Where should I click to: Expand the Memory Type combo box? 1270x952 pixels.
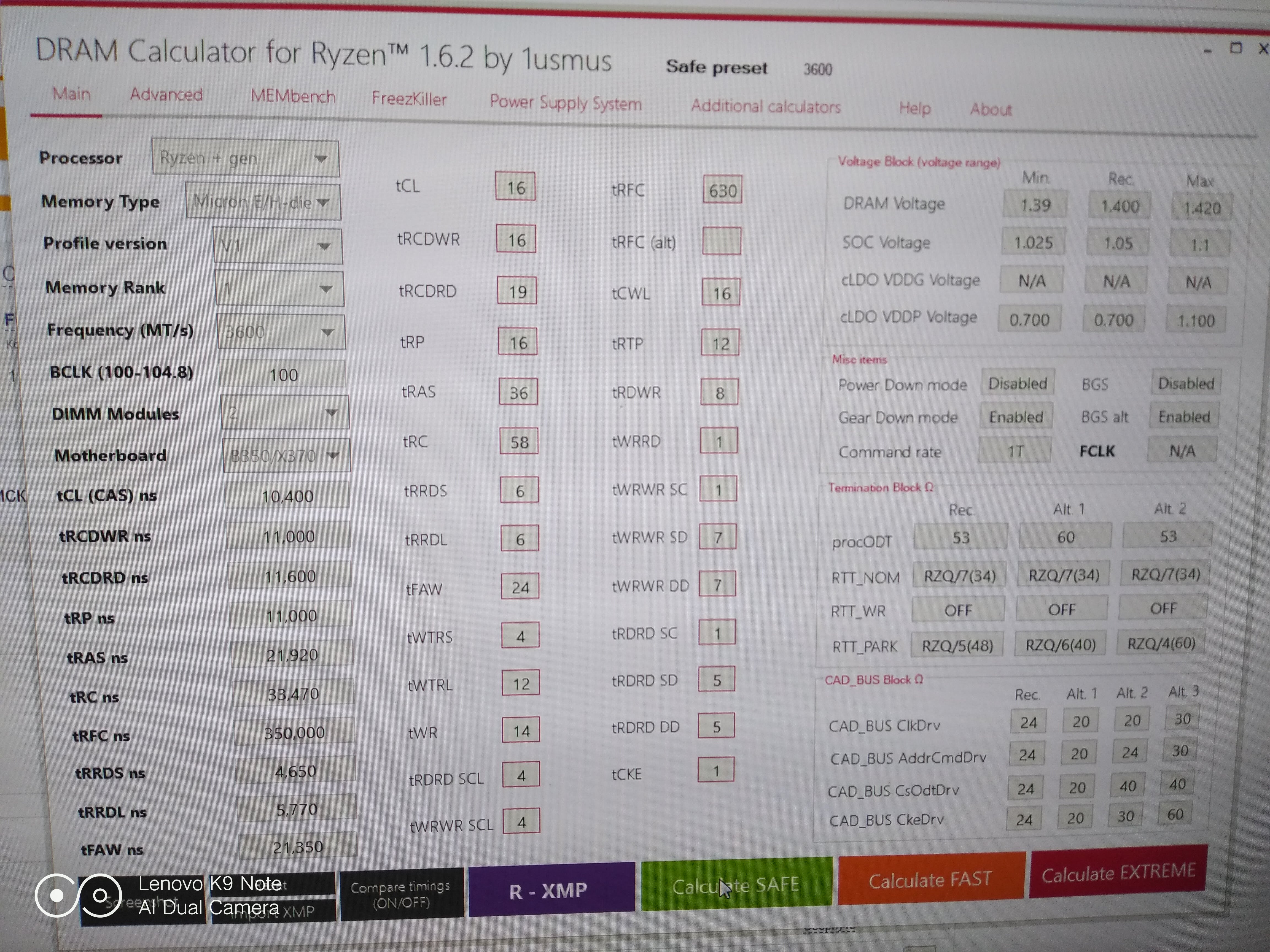pos(263,202)
